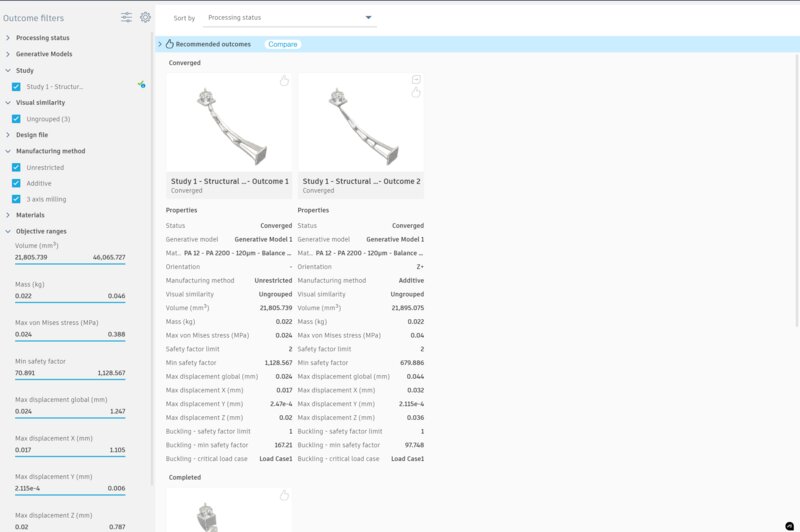The width and height of the screenshot is (800, 532).
Task: Recommend Outcome 2 with thumbs-up icon
Action: click(x=416, y=92)
